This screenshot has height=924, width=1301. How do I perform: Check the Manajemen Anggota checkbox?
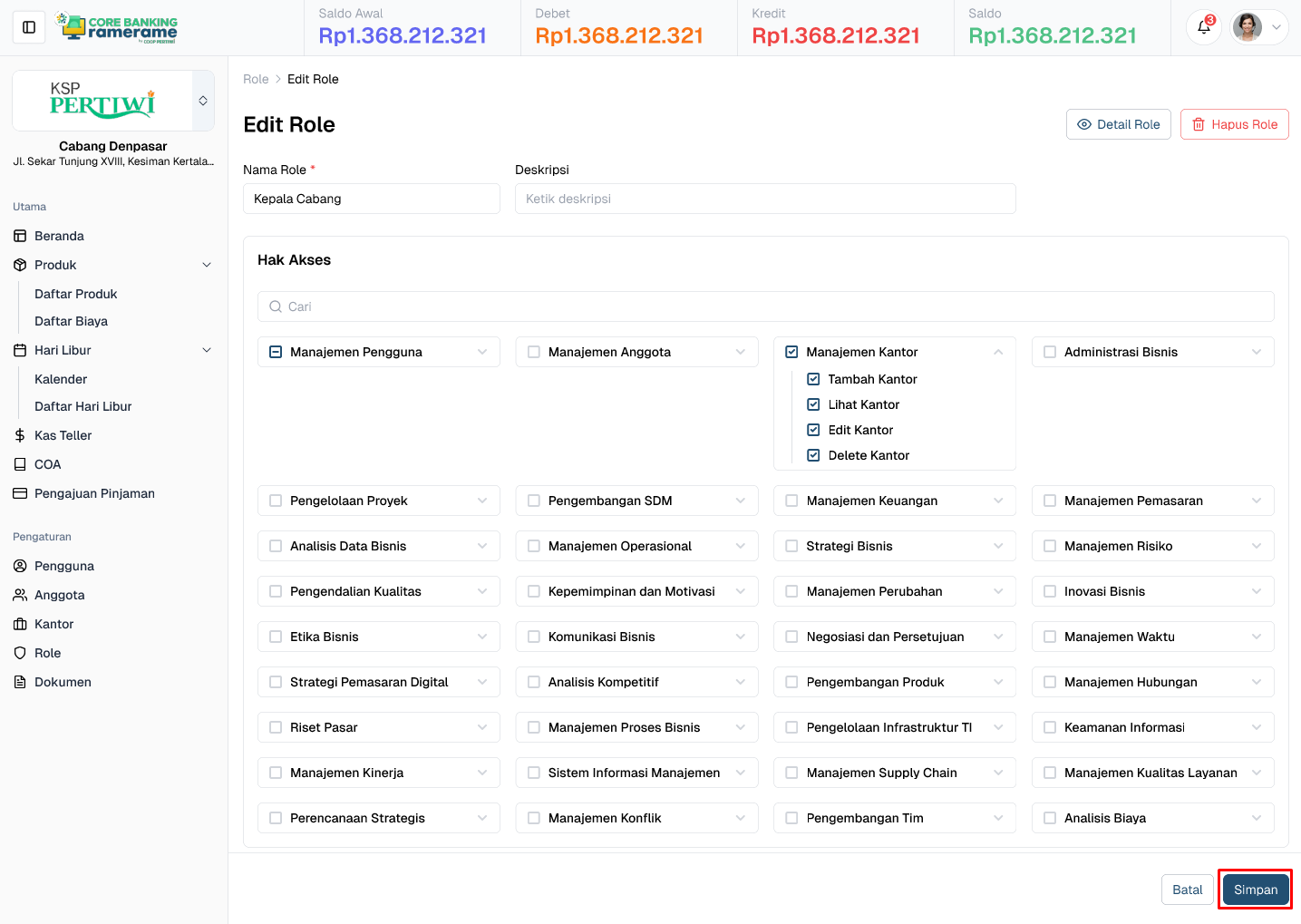pos(534,352)
